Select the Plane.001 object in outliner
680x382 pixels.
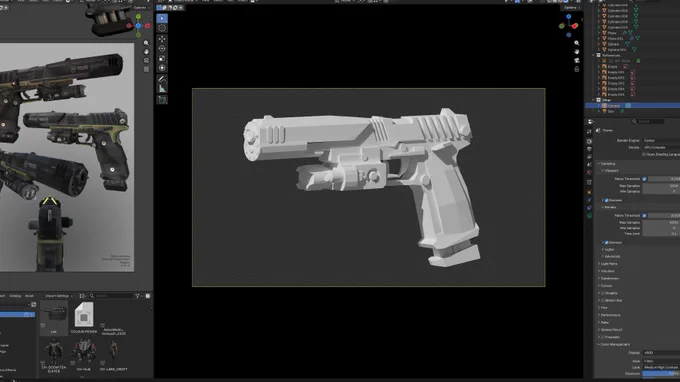tap(615, 39)
